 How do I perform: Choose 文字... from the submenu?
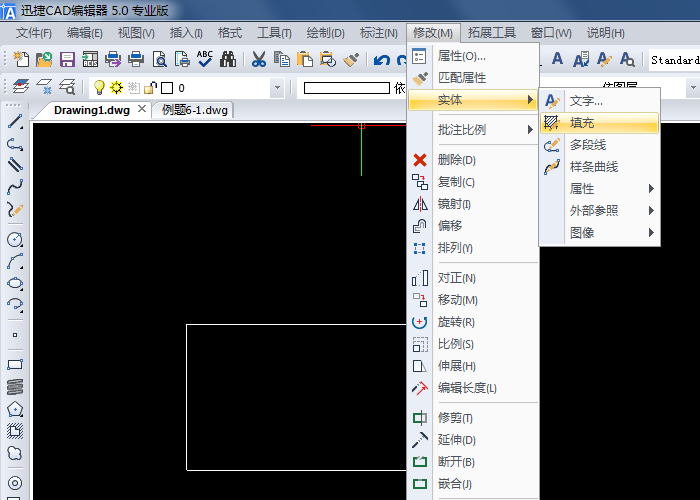599,101
